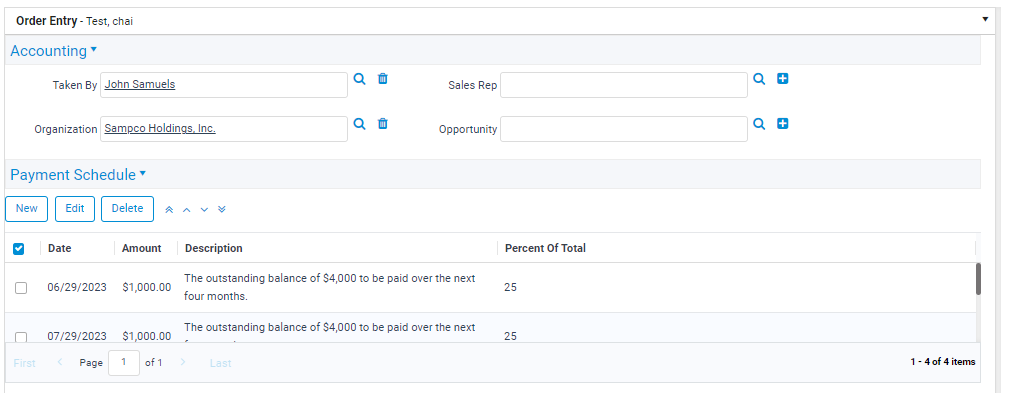
Task: Add a new Opportunity with plus icon
Action: pos(782,124)
